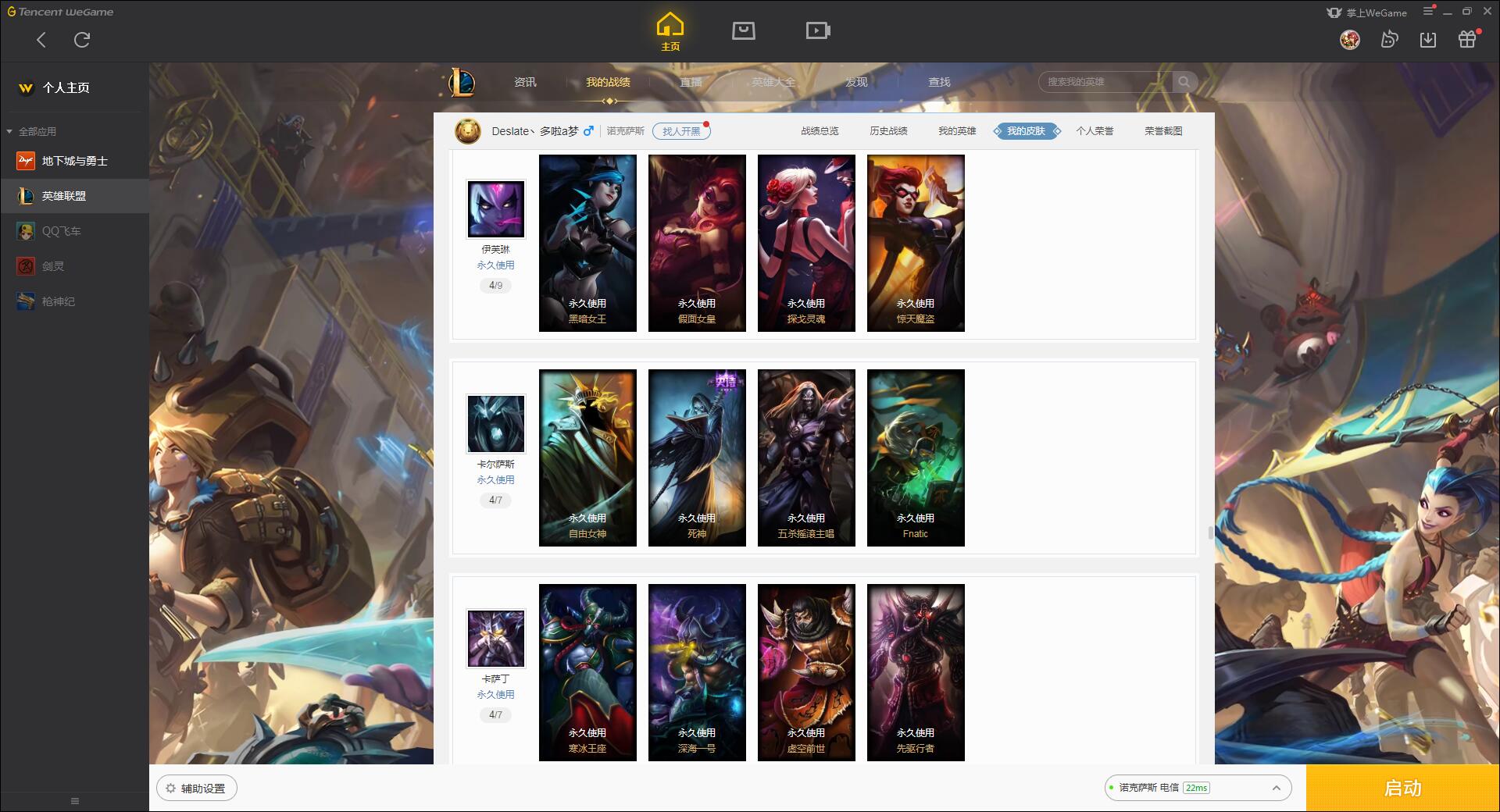Switch to 荣誉截图 sub-tab
The width and height of the screenshot is (1500, 812).
coord(1163,131)
